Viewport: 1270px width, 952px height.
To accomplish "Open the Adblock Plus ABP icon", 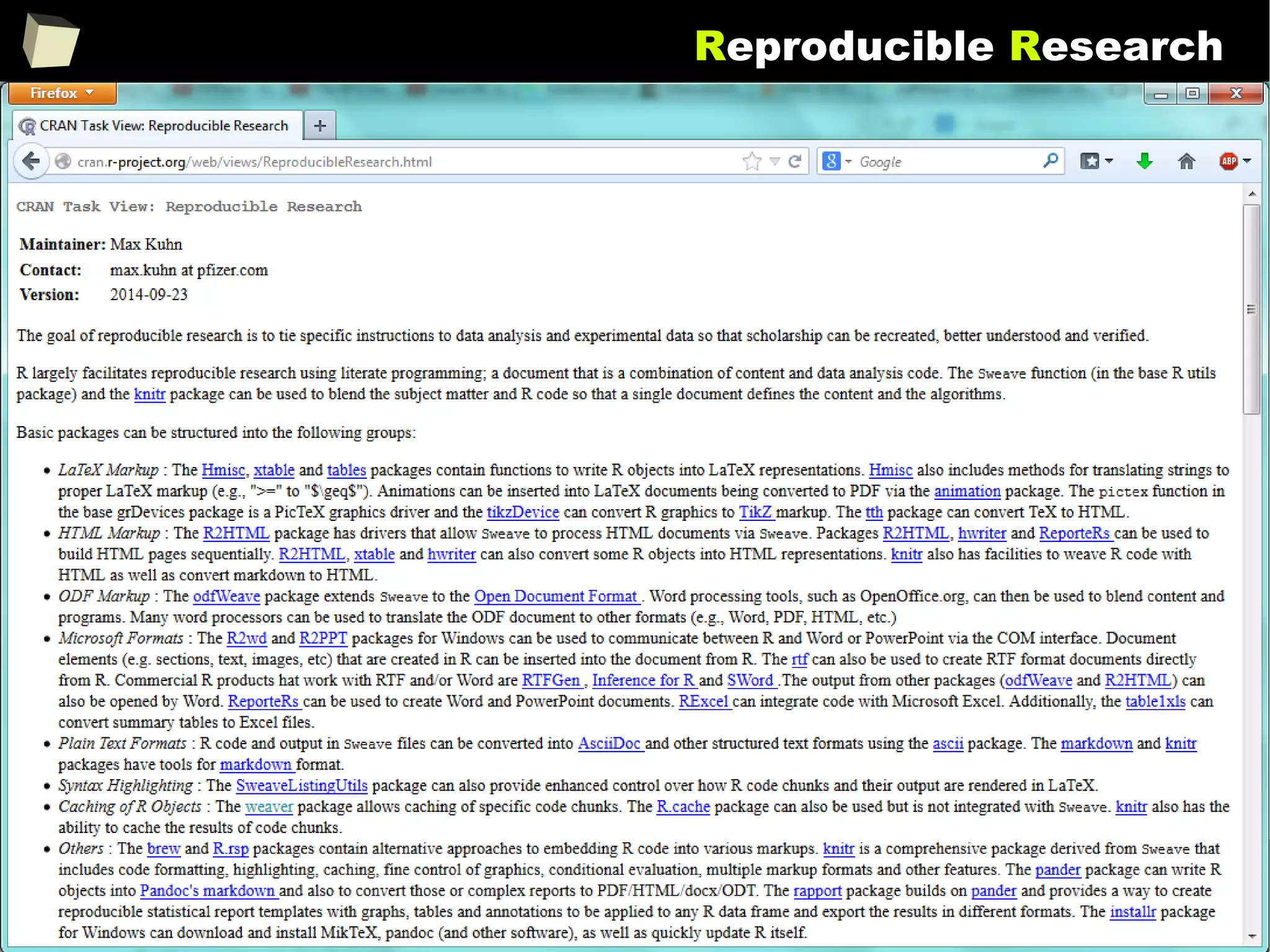I will tap(1228, 161).
